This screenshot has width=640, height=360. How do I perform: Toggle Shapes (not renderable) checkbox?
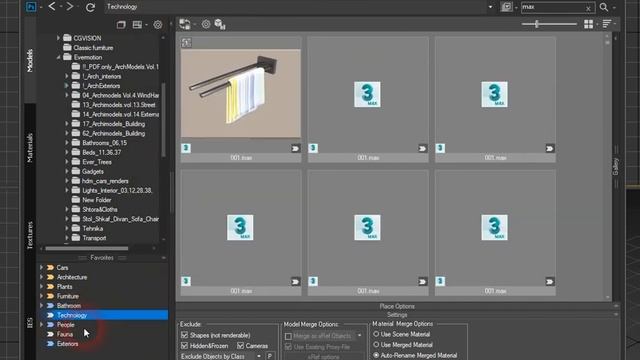point(184,335)
